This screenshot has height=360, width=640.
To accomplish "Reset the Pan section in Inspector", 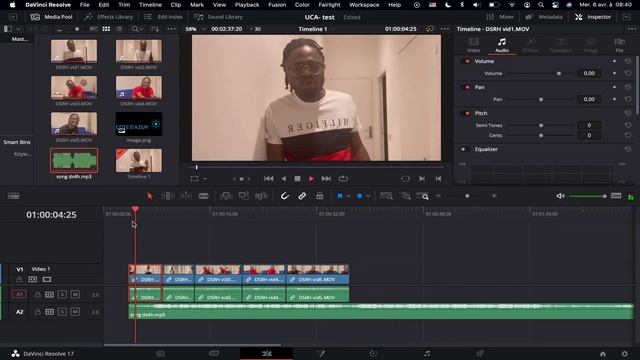I will (x=628, y=87).
